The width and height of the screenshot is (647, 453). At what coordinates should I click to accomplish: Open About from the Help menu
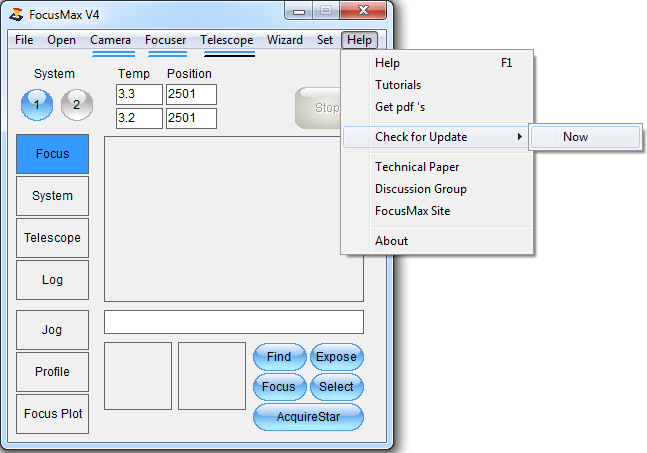point(438,241)
